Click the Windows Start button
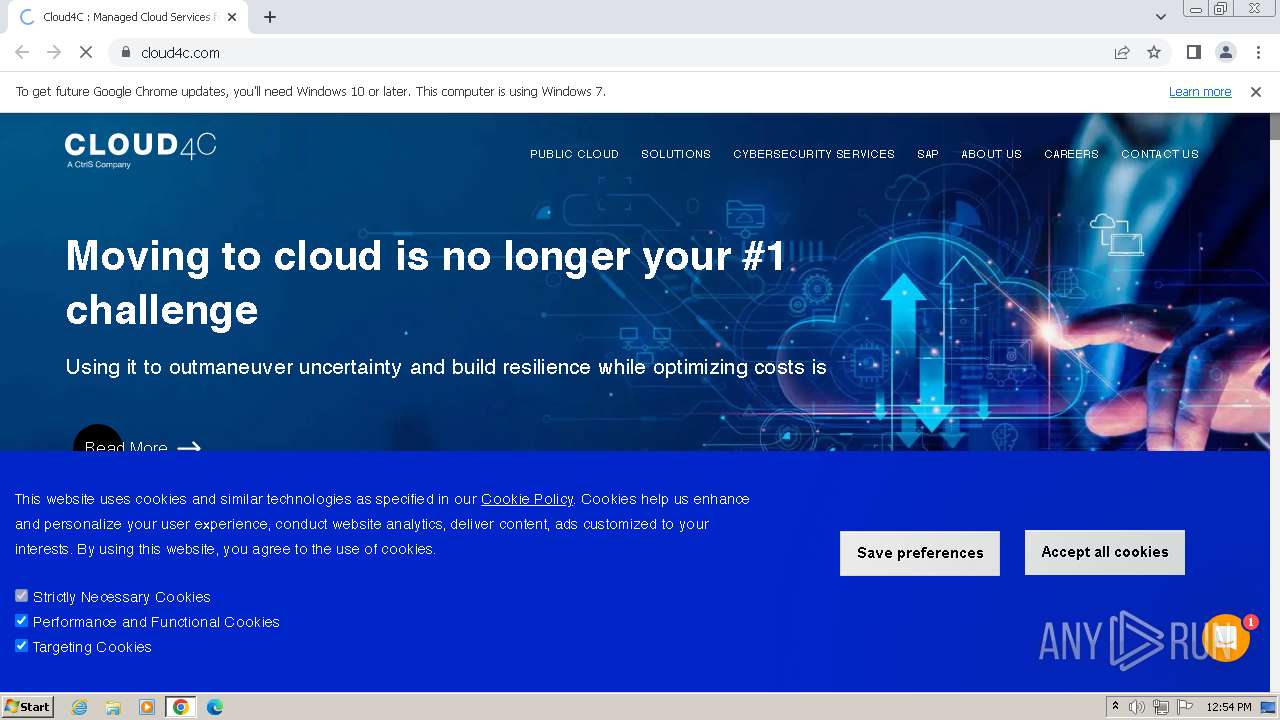The height and width of the screenshot is (720, 1280). [x=28, y=707]
